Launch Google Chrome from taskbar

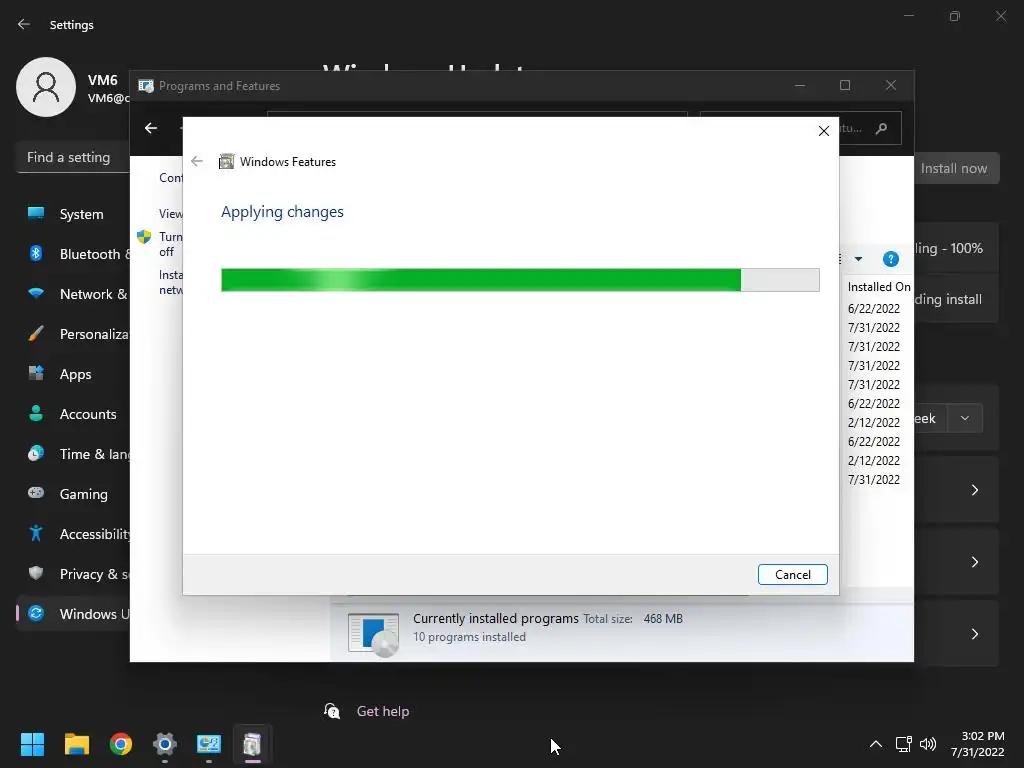click(121, 744)
